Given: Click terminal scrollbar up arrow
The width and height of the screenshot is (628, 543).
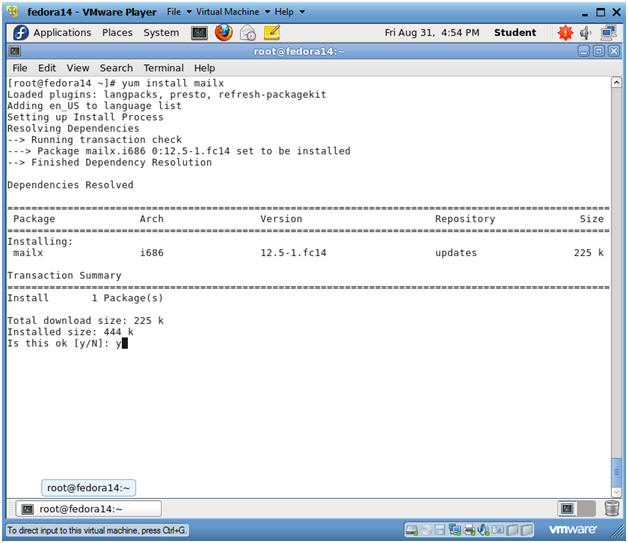Looking at the screenshot, I should click(x=616, y=82).
